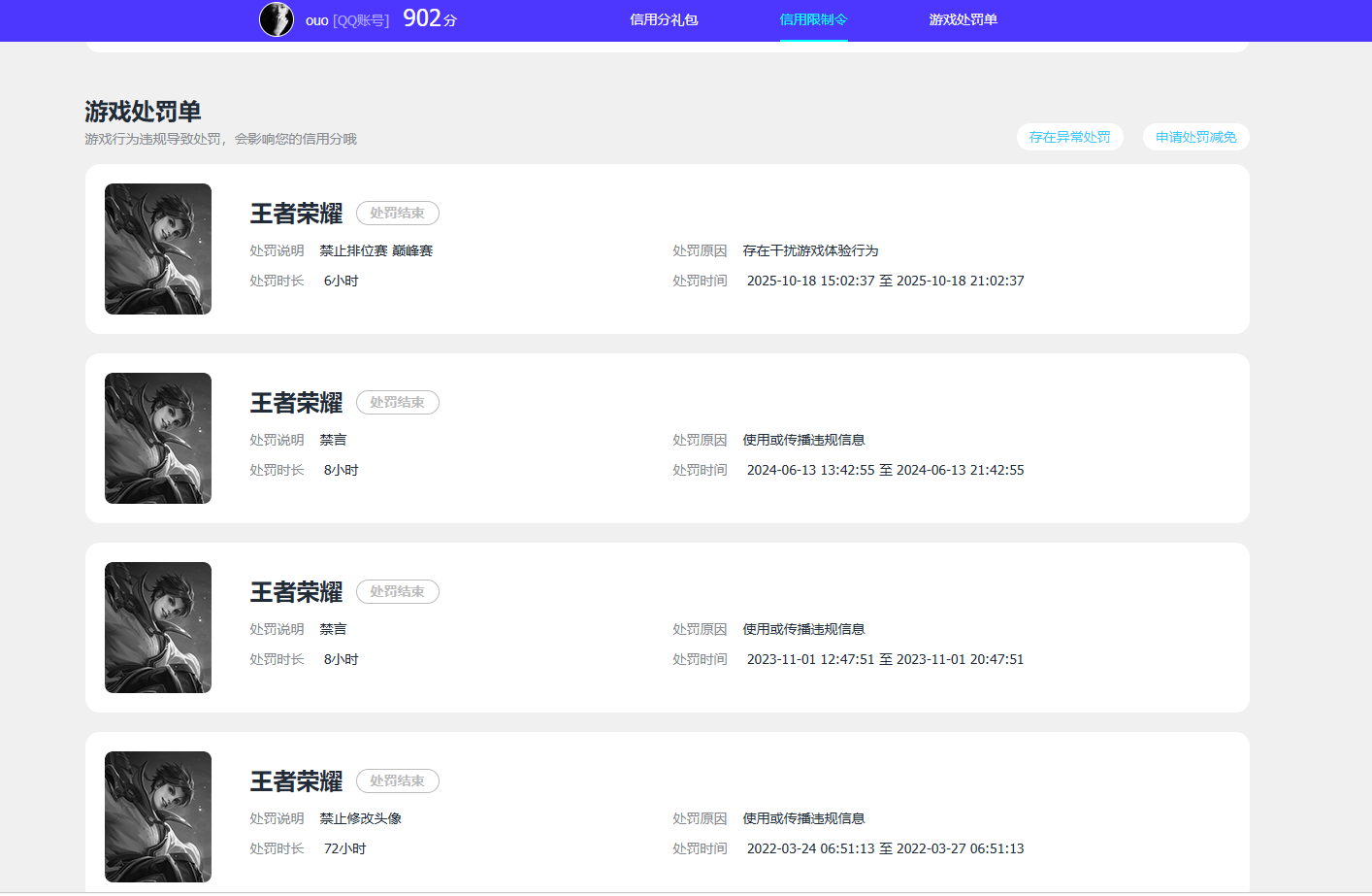Click the time range starting 2025-10-18 15:02:37
The image size is (1372, 896).
(x=886, y=281)
